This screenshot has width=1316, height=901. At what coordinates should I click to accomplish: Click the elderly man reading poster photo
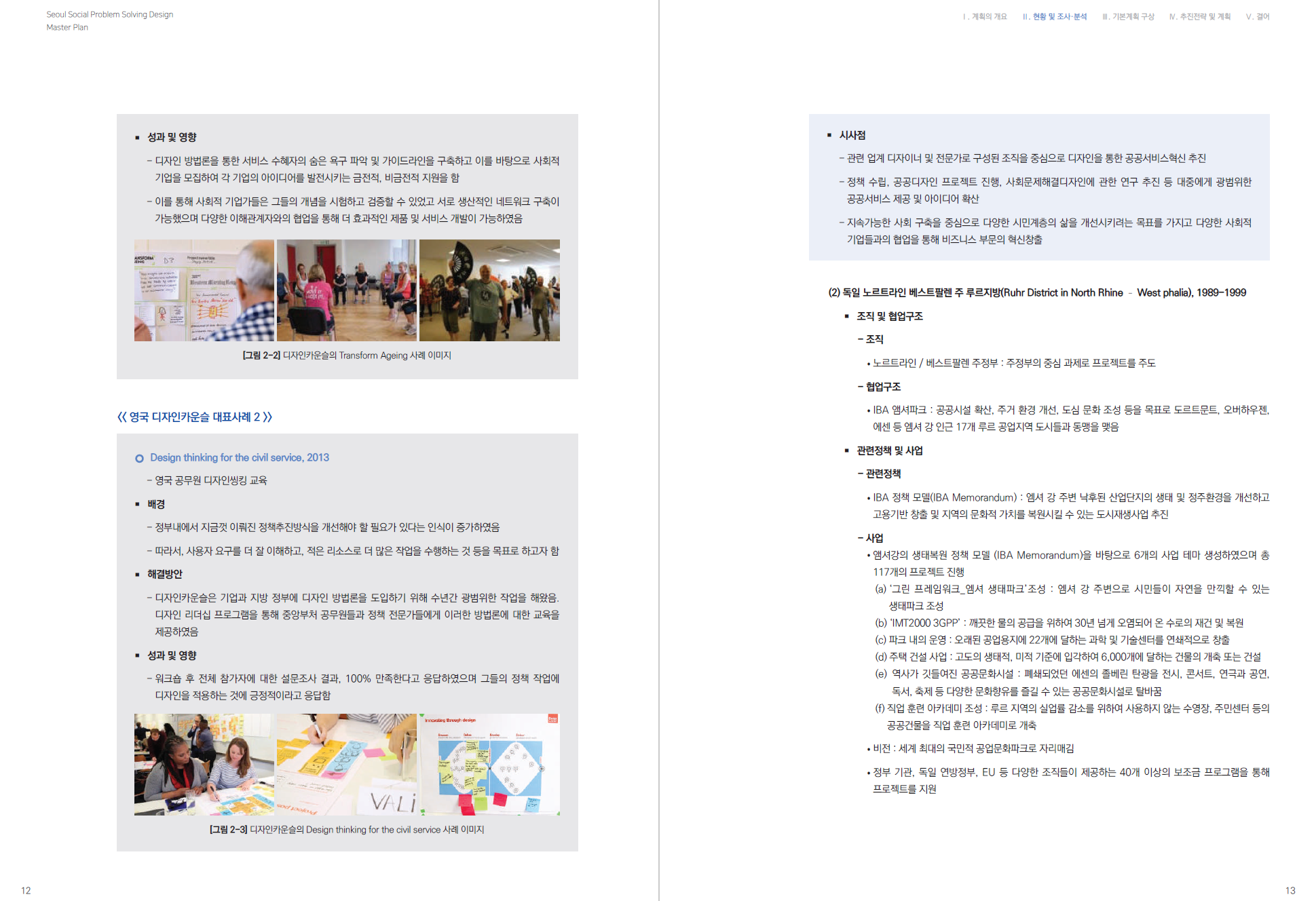204,290
